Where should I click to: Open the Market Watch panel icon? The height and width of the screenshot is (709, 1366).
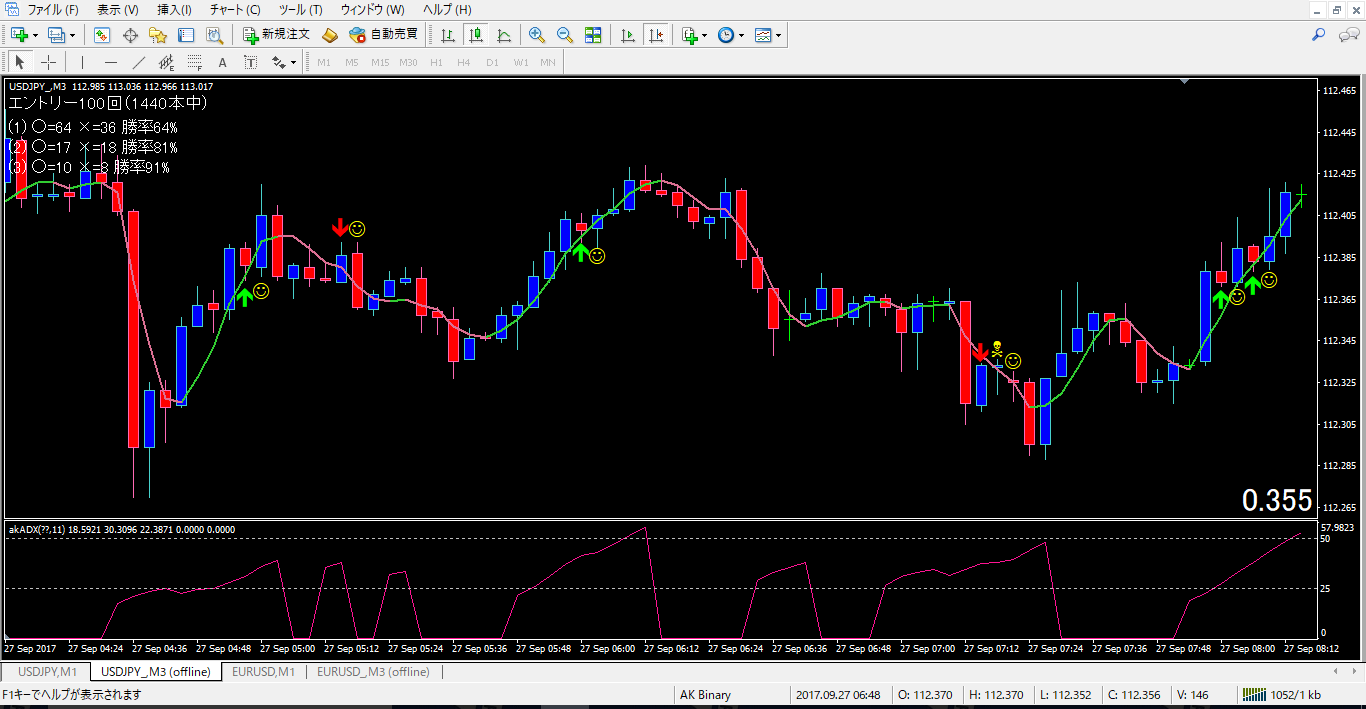(x=102, y=35)
